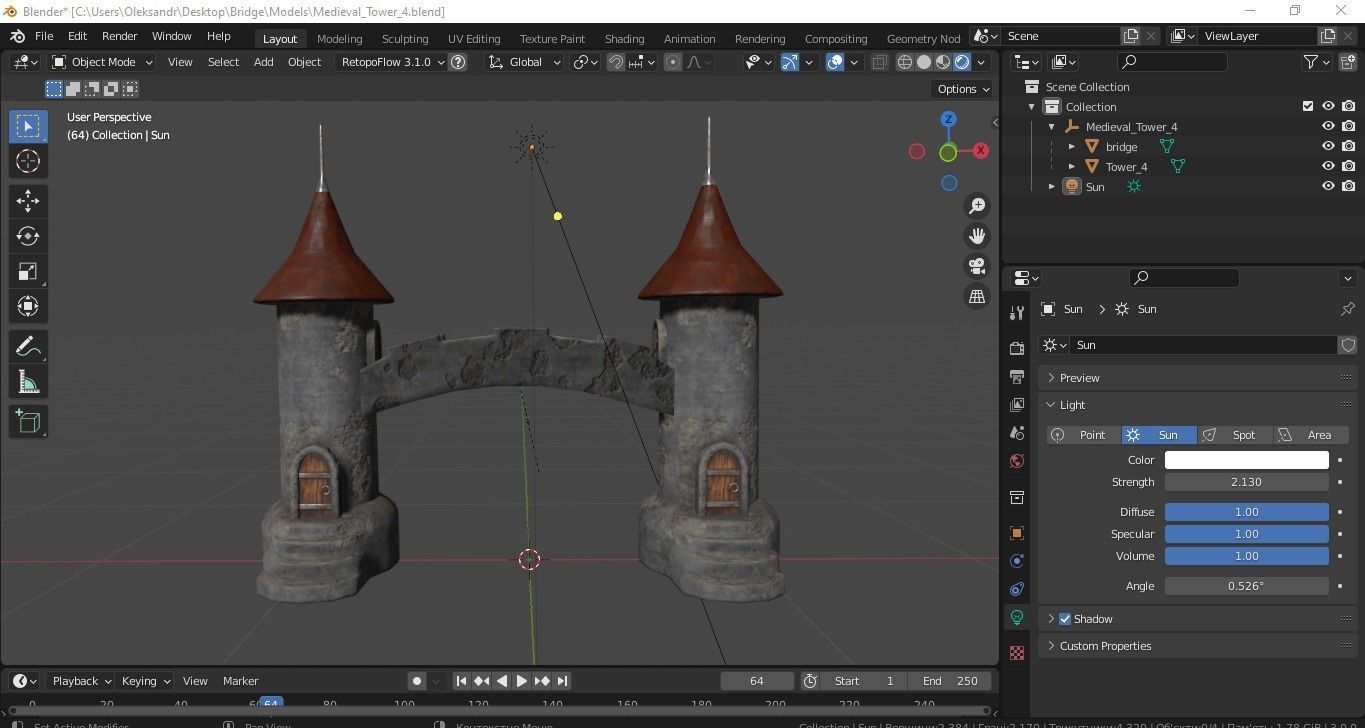Switch to the Shading workspace tab

pyautogui.click(x=624, y=38)
